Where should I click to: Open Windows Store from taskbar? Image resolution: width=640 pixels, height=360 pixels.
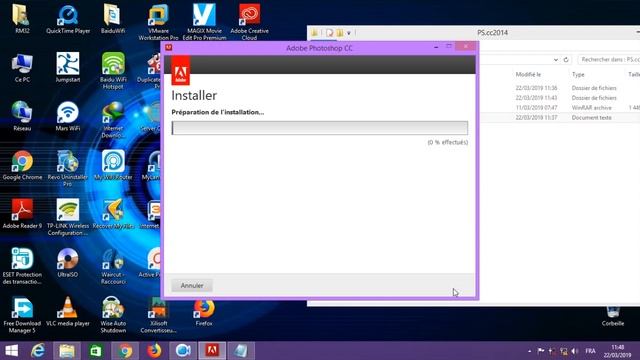coord(96,351)
